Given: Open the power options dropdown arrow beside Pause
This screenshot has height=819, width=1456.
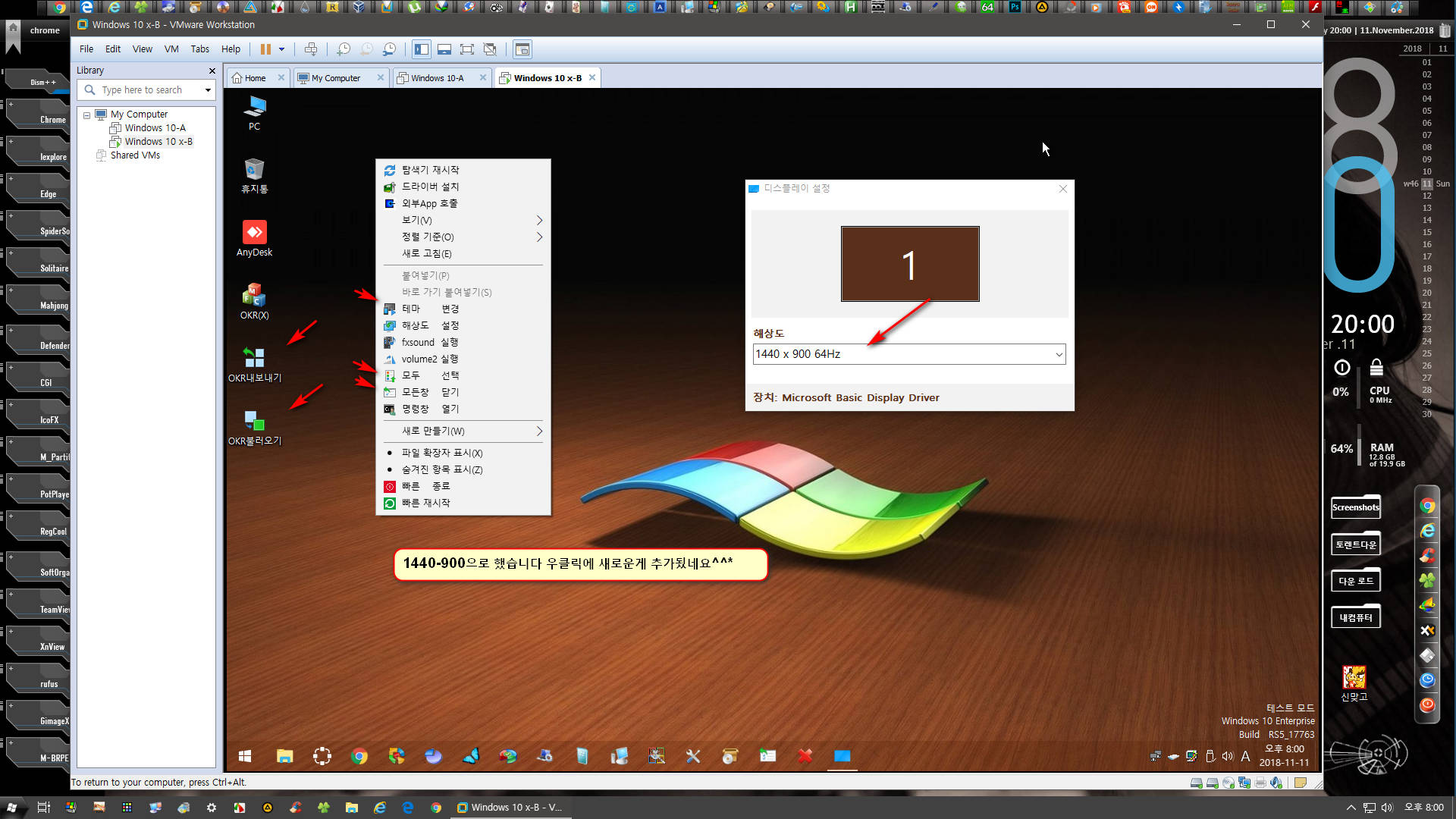Looking at the screenshot, I should 281,49.
